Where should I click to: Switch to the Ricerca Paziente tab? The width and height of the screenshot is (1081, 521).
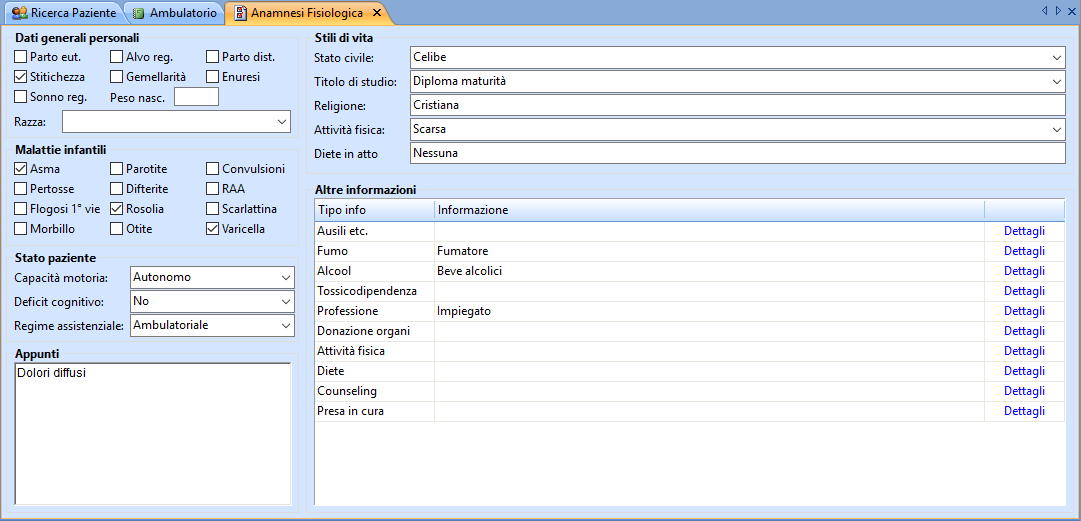(x=65, y=12)
